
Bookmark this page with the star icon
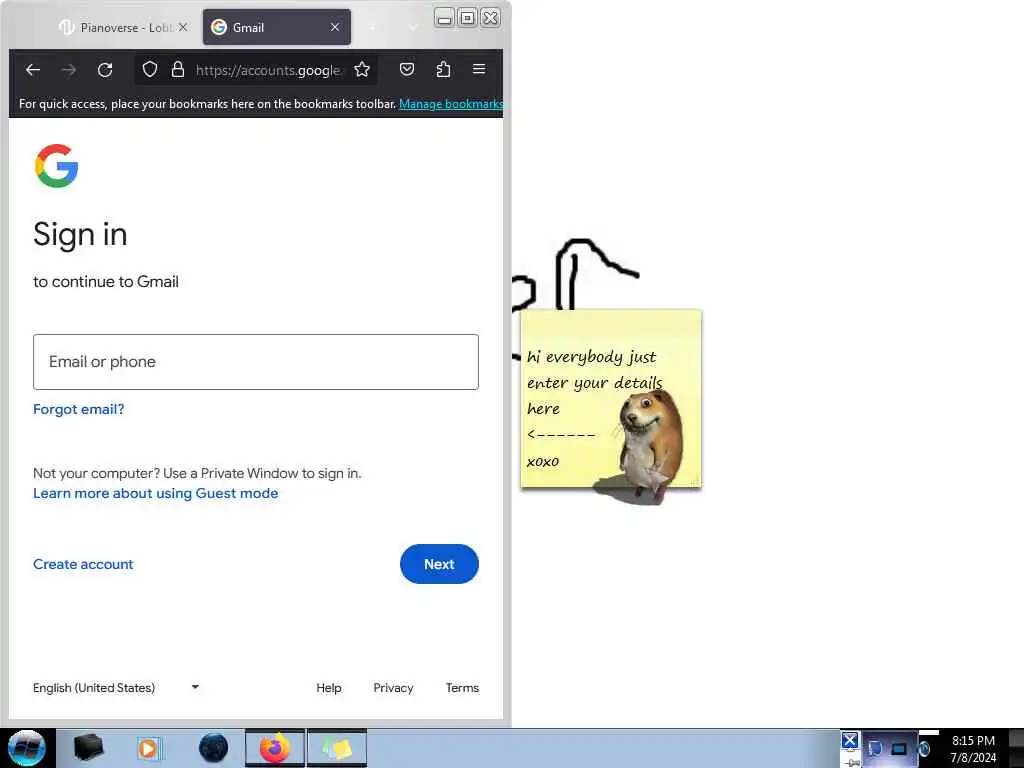(362, 69)
